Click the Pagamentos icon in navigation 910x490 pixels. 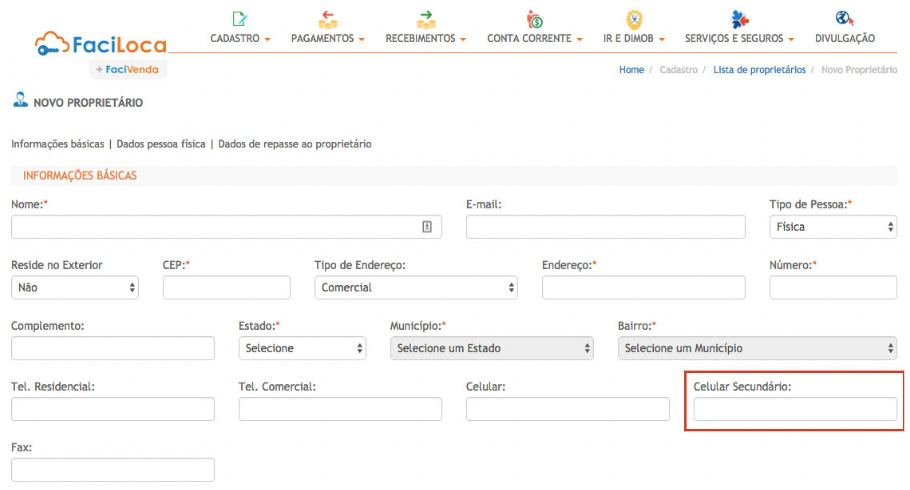coord(327,18)
